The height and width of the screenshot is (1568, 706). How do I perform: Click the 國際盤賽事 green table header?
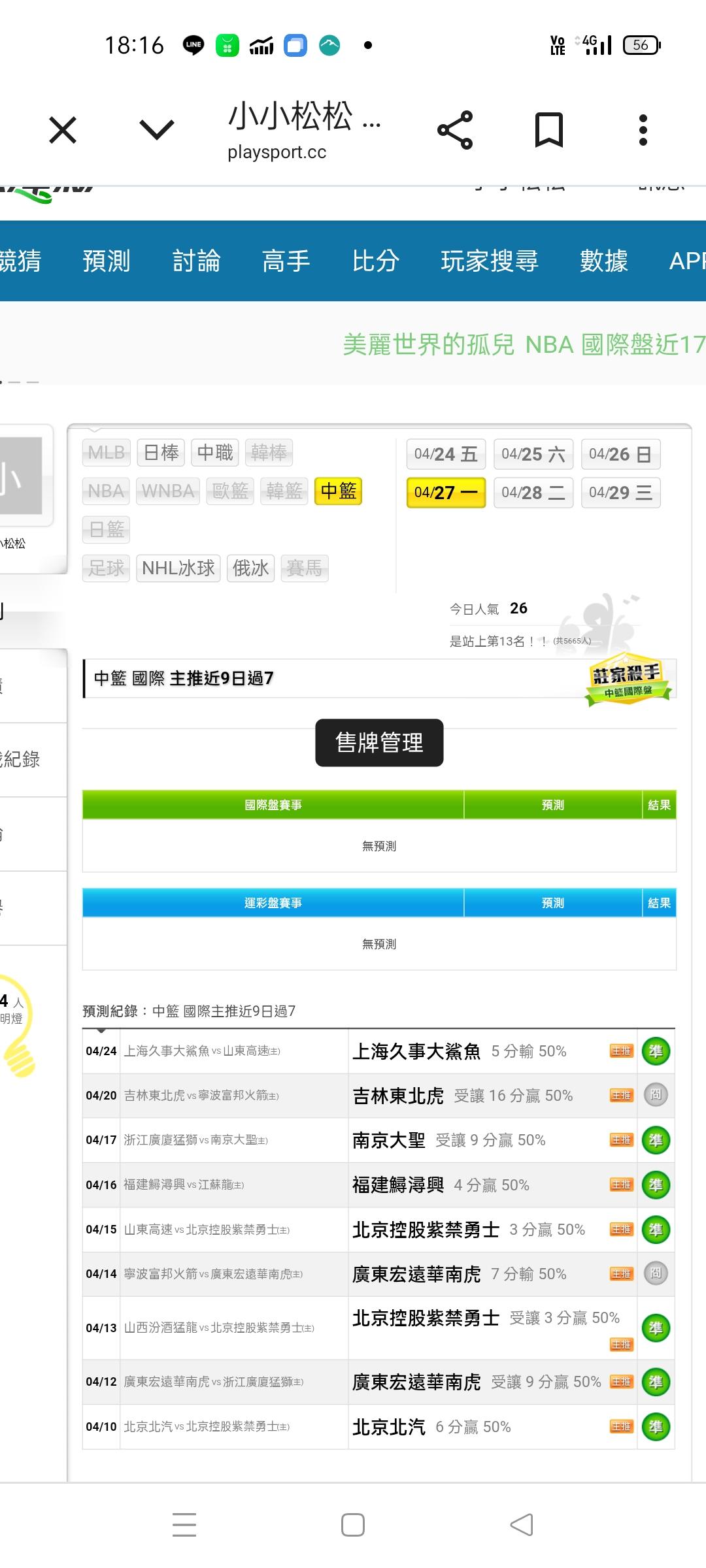coord(273,805)
